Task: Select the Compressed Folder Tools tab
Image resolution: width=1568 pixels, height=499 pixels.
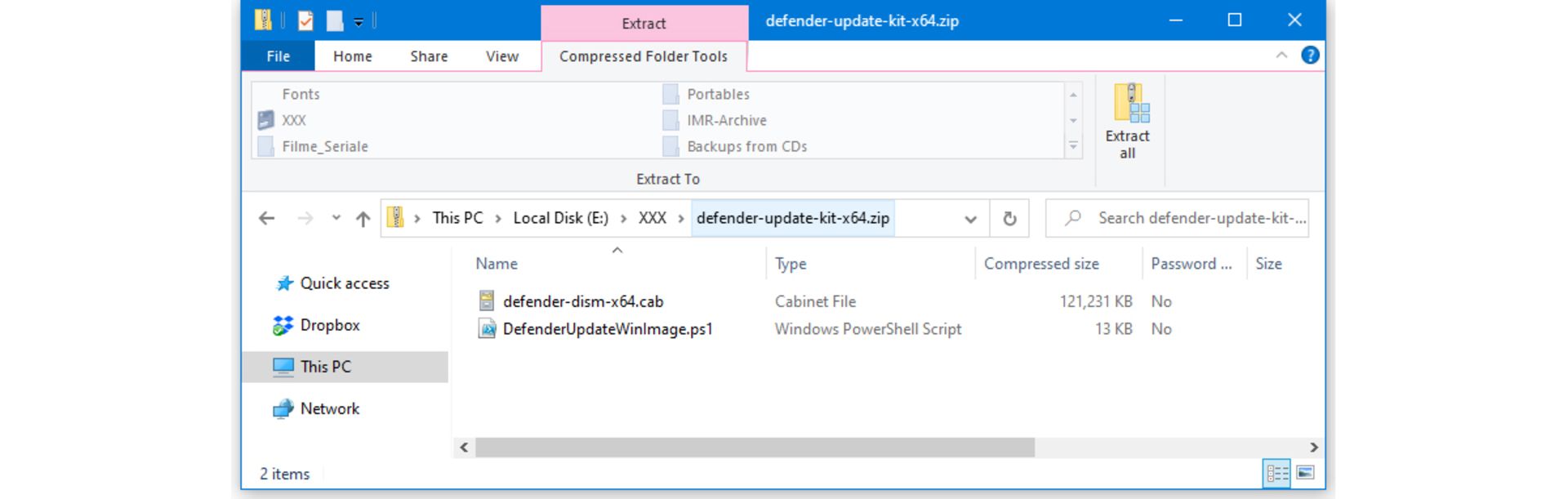Action: (x=644, y=56)
